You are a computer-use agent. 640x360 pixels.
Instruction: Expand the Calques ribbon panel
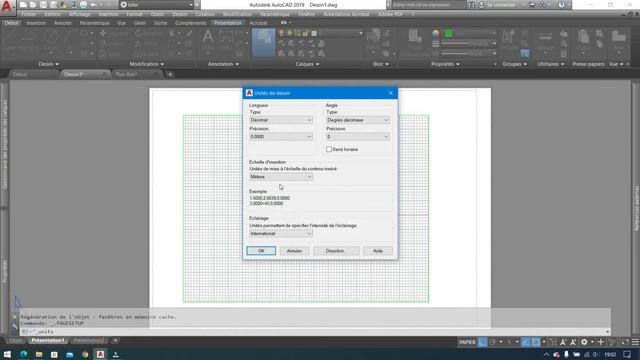307,64
